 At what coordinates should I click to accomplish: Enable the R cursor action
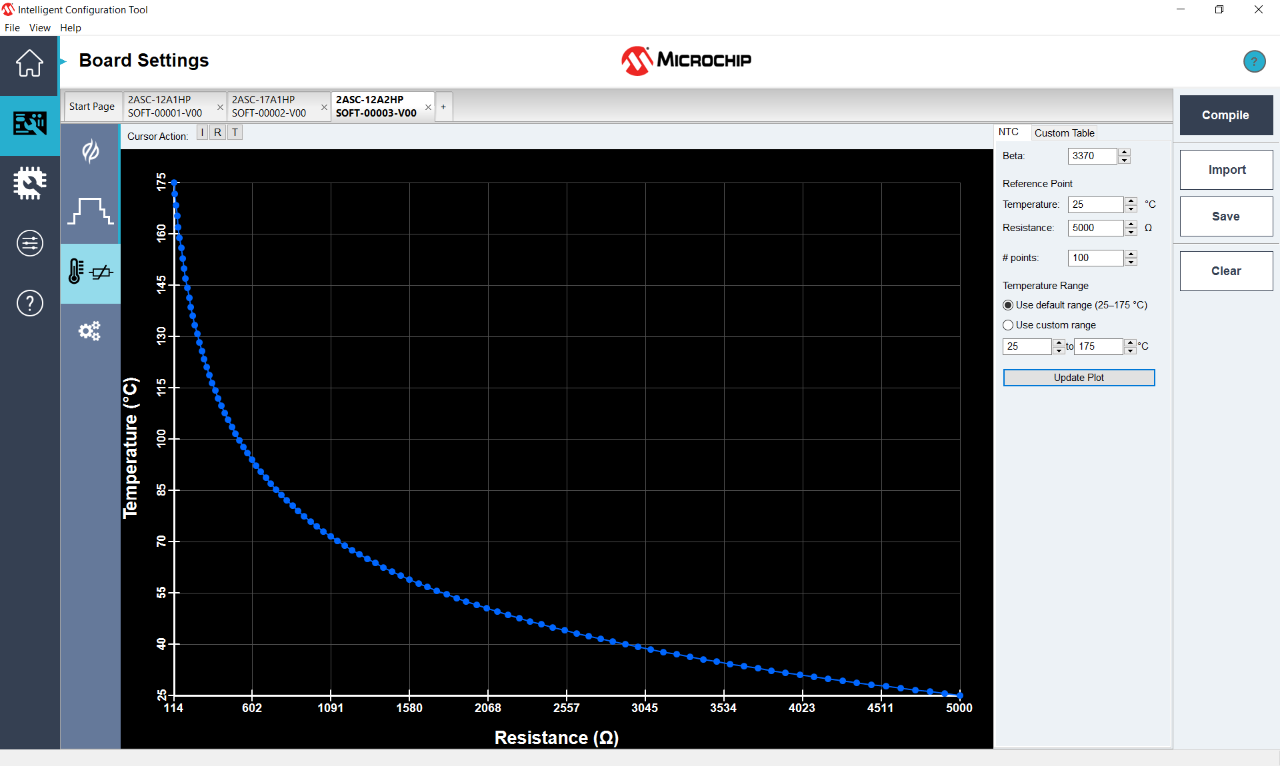pos(217,131)
